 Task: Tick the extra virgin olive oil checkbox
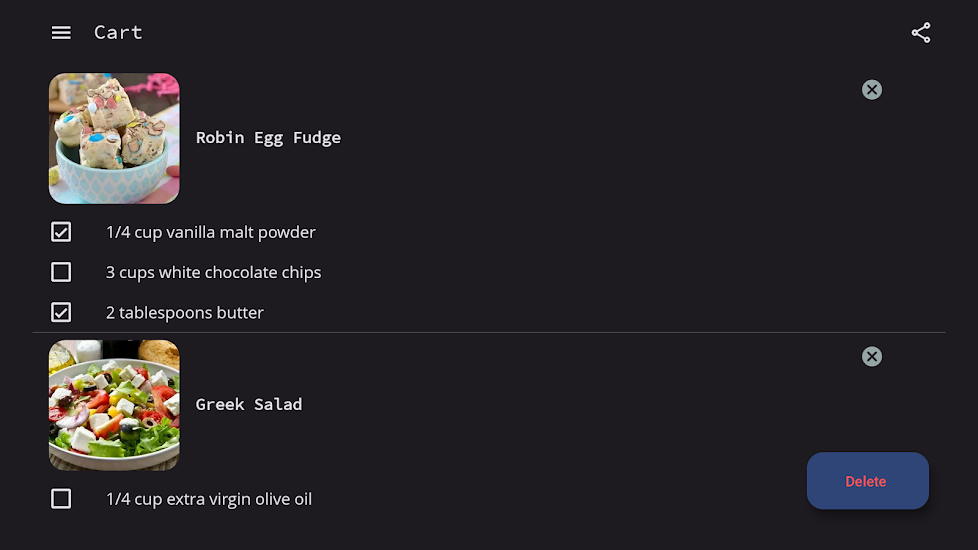coord(61,499)
